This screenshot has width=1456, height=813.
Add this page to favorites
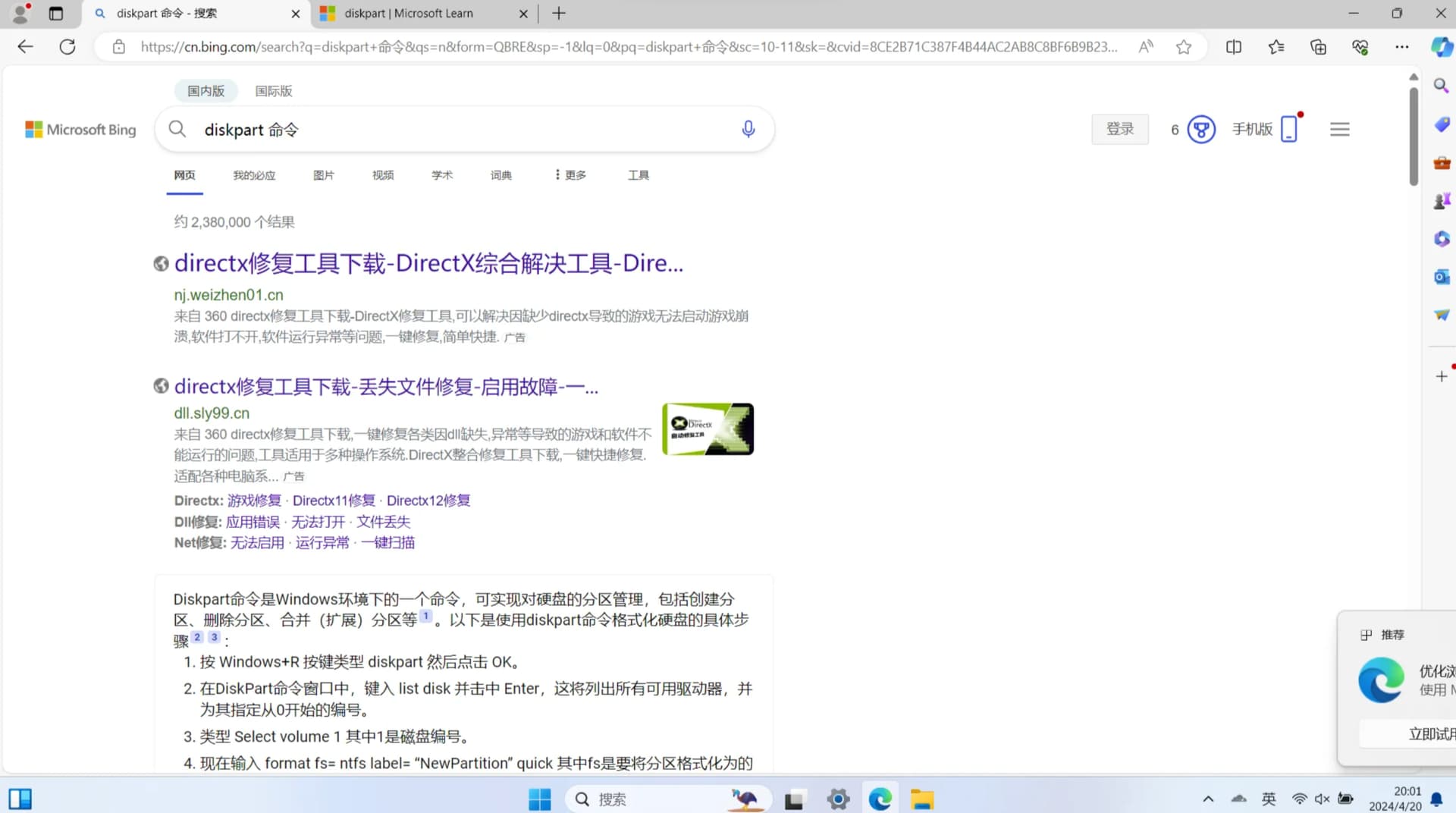(1183, 47)
